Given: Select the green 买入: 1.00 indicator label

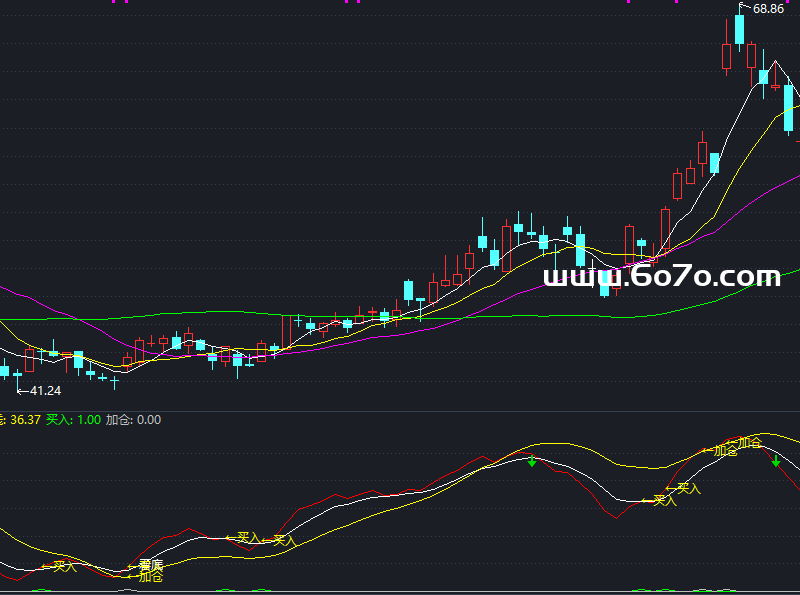Looking at the screenshot, I should [x=73, y=420].
